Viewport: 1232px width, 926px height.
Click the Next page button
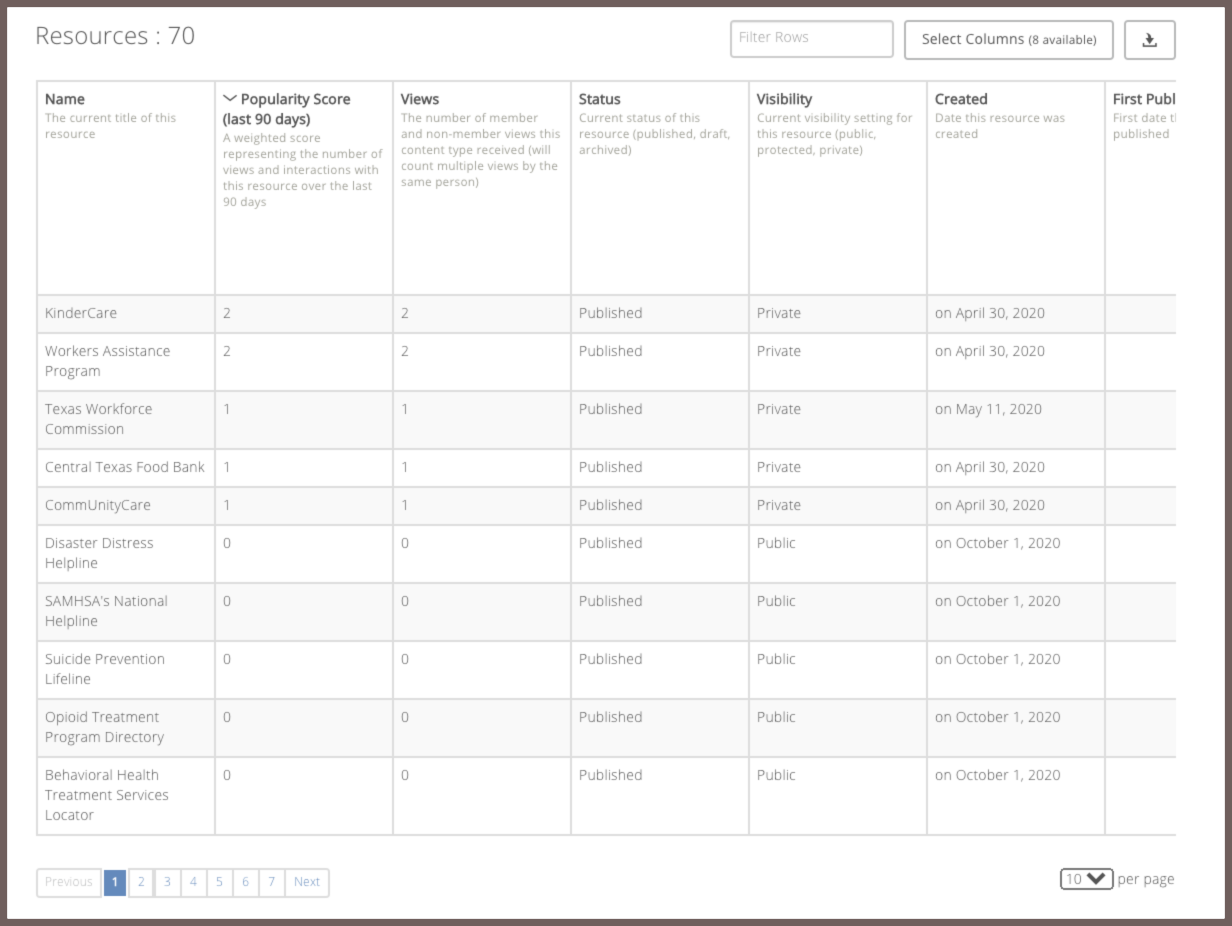coord(307,882)
